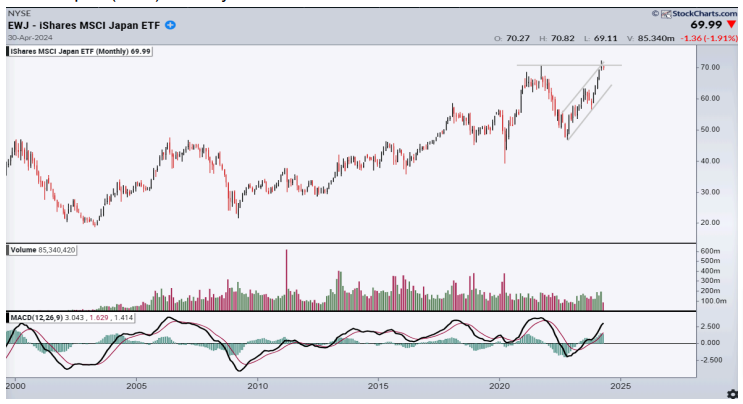The image size is (743, 404).
Task: Click the blue plus icon beside EWJ title
Action: pyautogui.click(x=170, y=25)
